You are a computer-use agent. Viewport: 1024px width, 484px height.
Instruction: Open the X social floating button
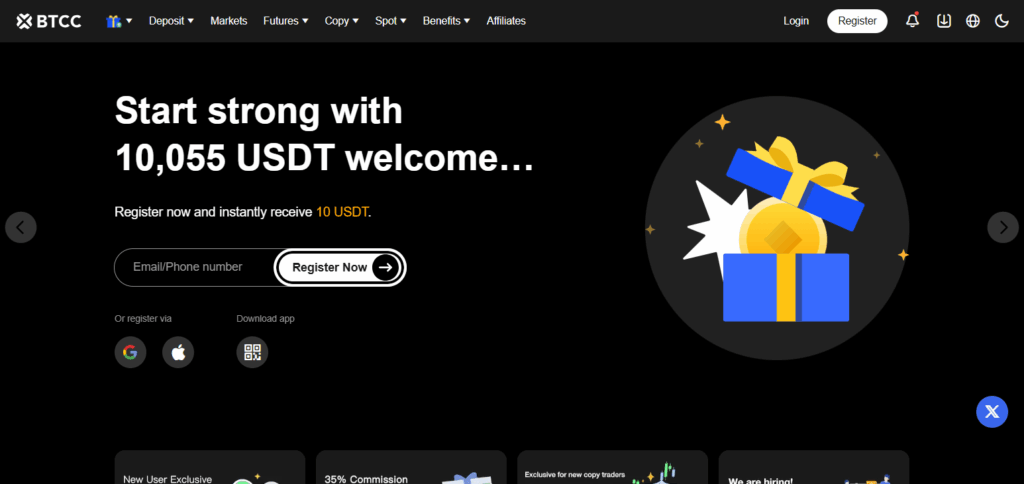click(992, 411)
